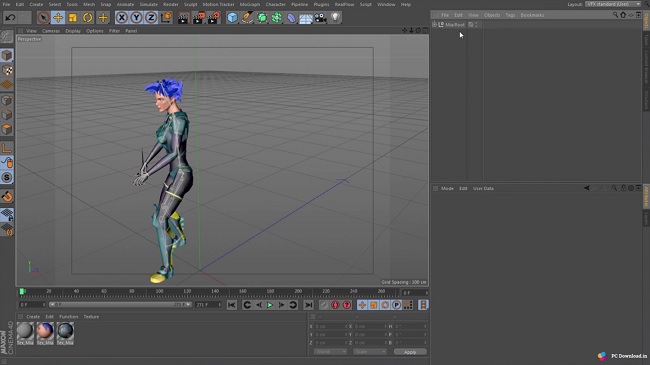
Task: Select the skin-and-blue Tex_Mia material
Action: click(x=45, y=333)
